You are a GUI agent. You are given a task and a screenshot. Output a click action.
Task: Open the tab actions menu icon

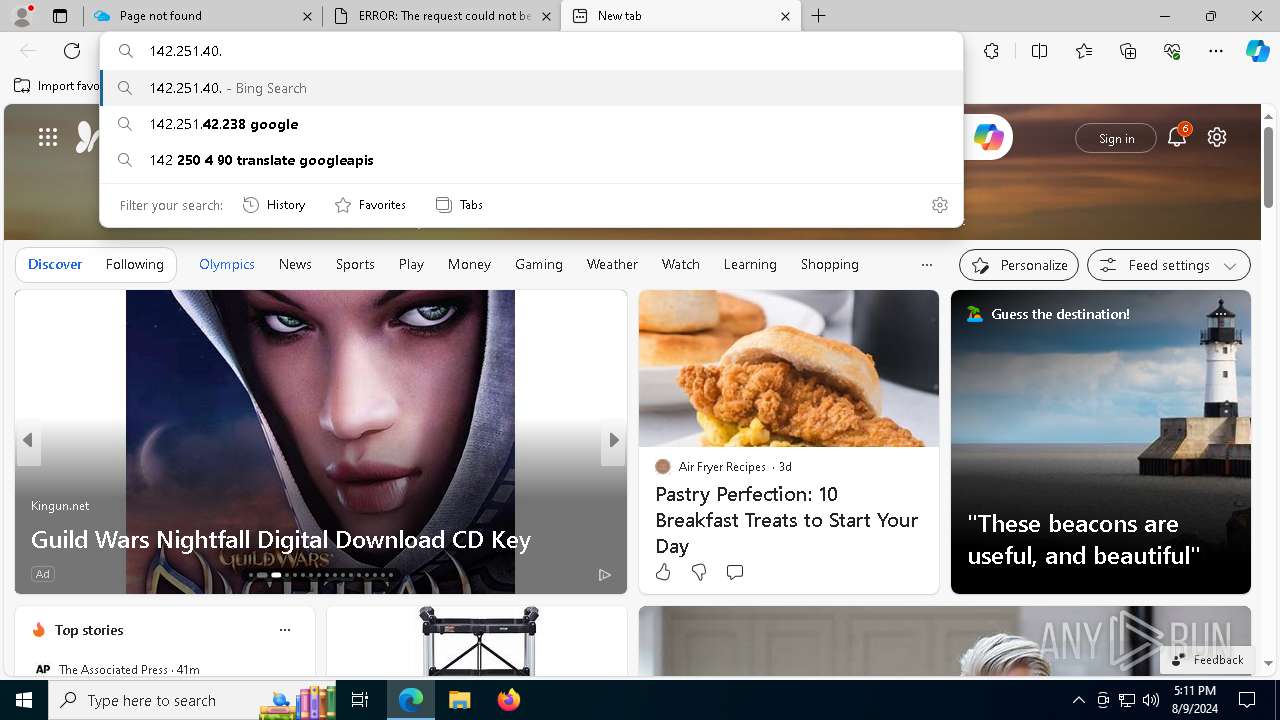tap(60, 16)
